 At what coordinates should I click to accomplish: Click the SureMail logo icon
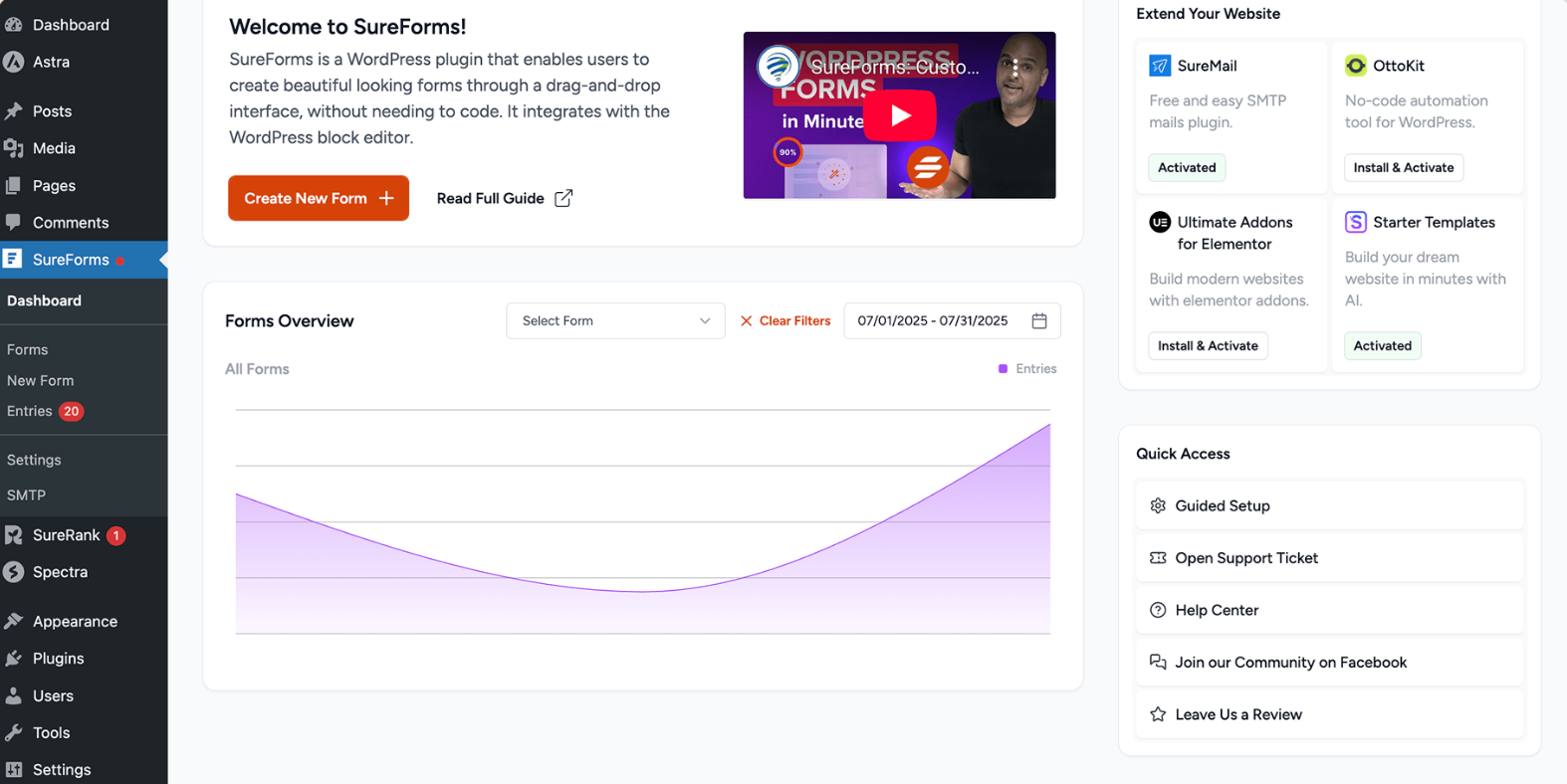(1160, 66)
